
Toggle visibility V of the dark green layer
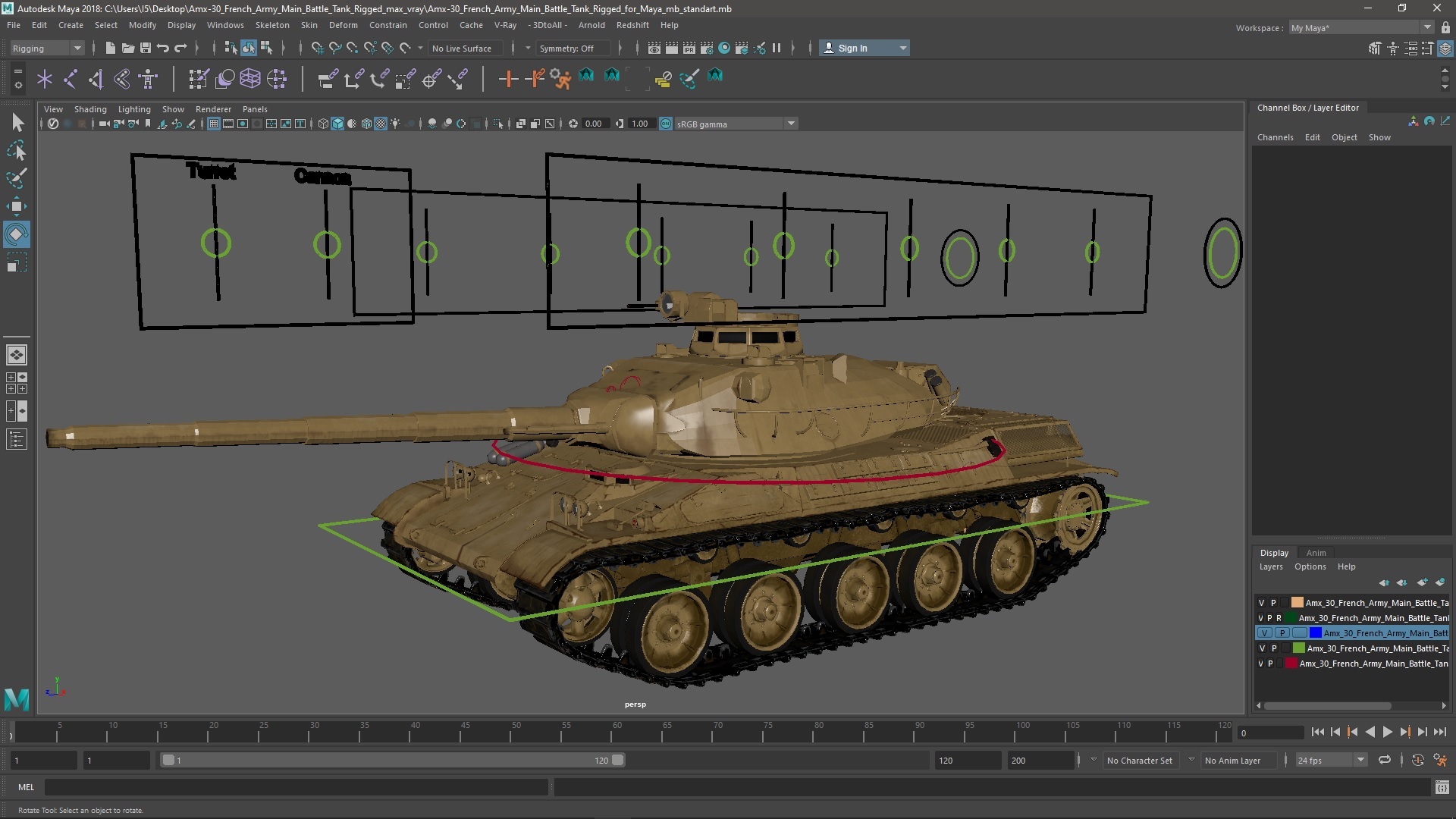[x=1261, y=618]
